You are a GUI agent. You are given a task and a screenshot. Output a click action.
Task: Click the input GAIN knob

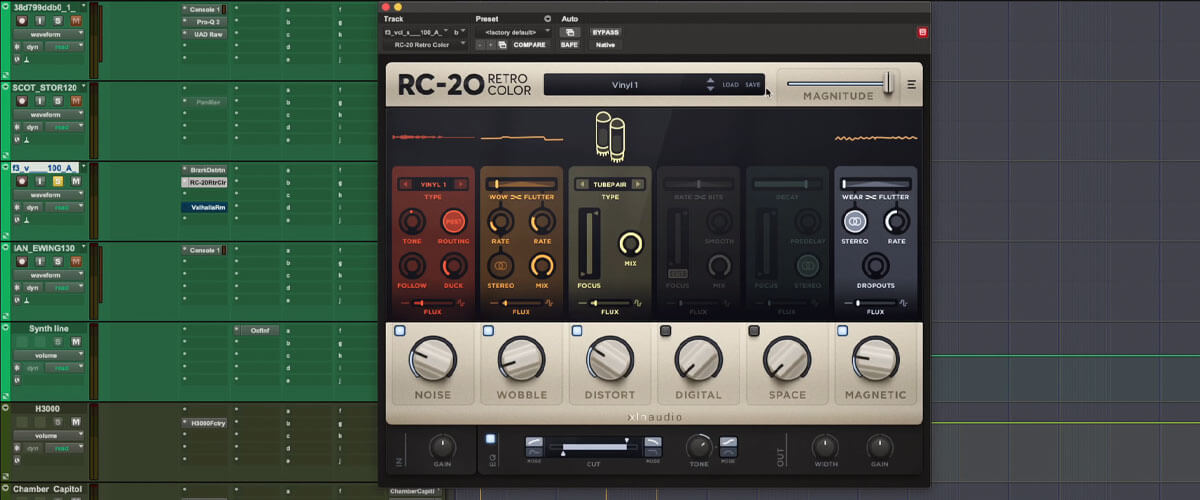point(441,446)
